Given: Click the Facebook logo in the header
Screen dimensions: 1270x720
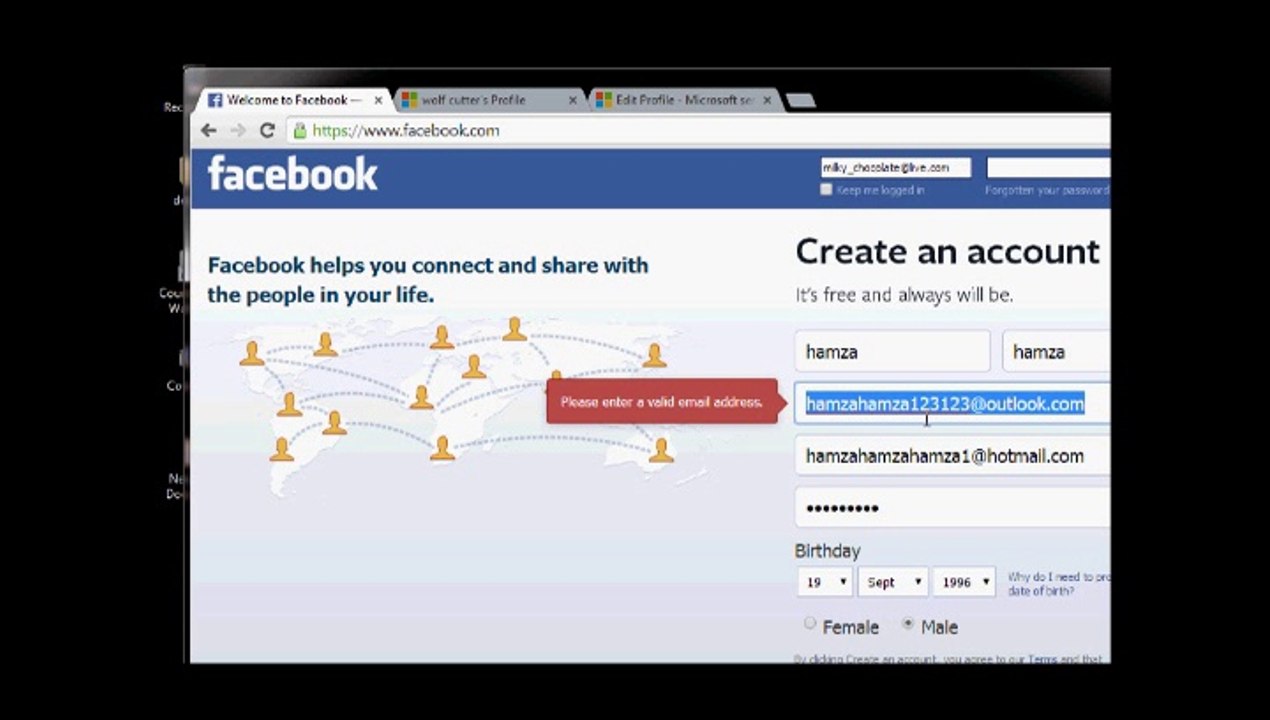Looking at the screenshot, I should [x=292, y=174].
